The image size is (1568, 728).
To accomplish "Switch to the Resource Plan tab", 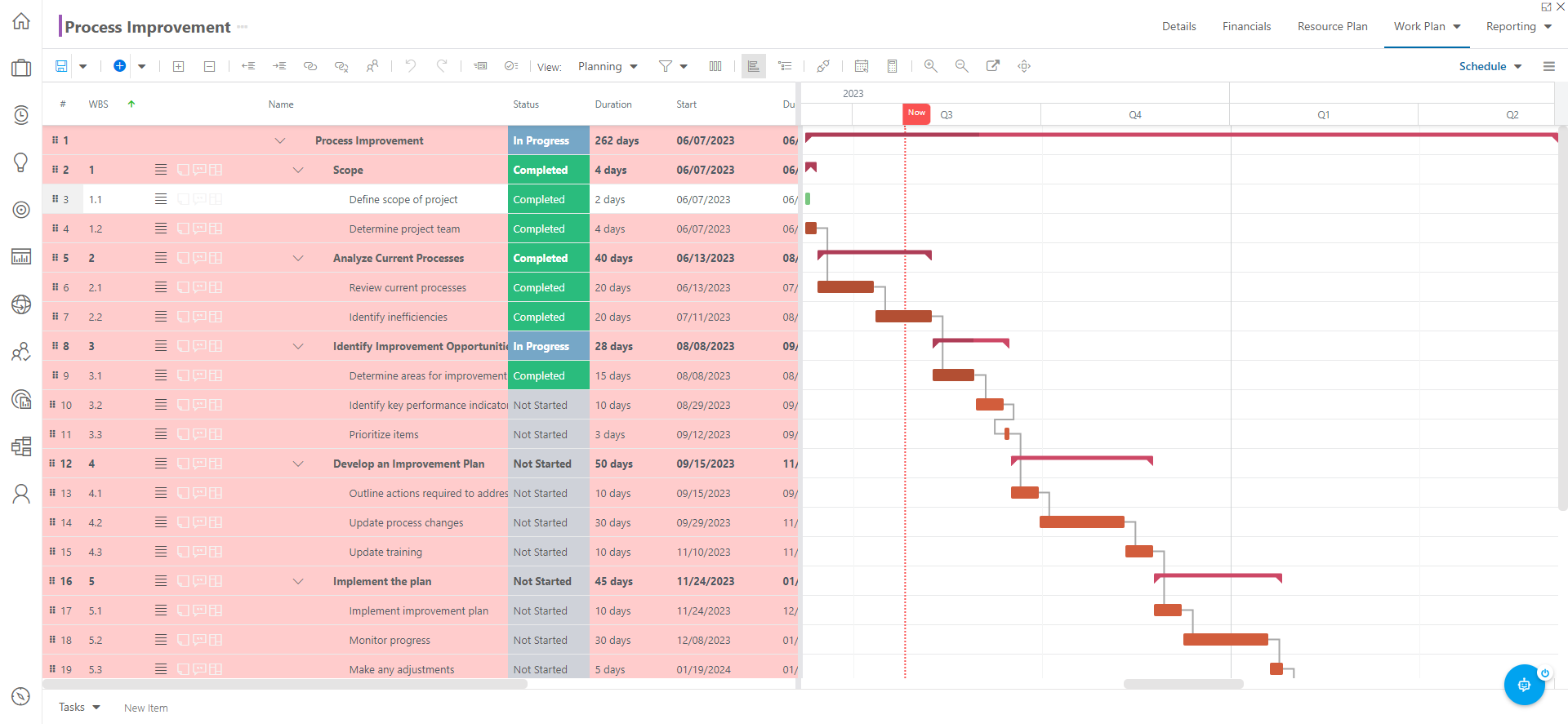I will click(1332, 26).
